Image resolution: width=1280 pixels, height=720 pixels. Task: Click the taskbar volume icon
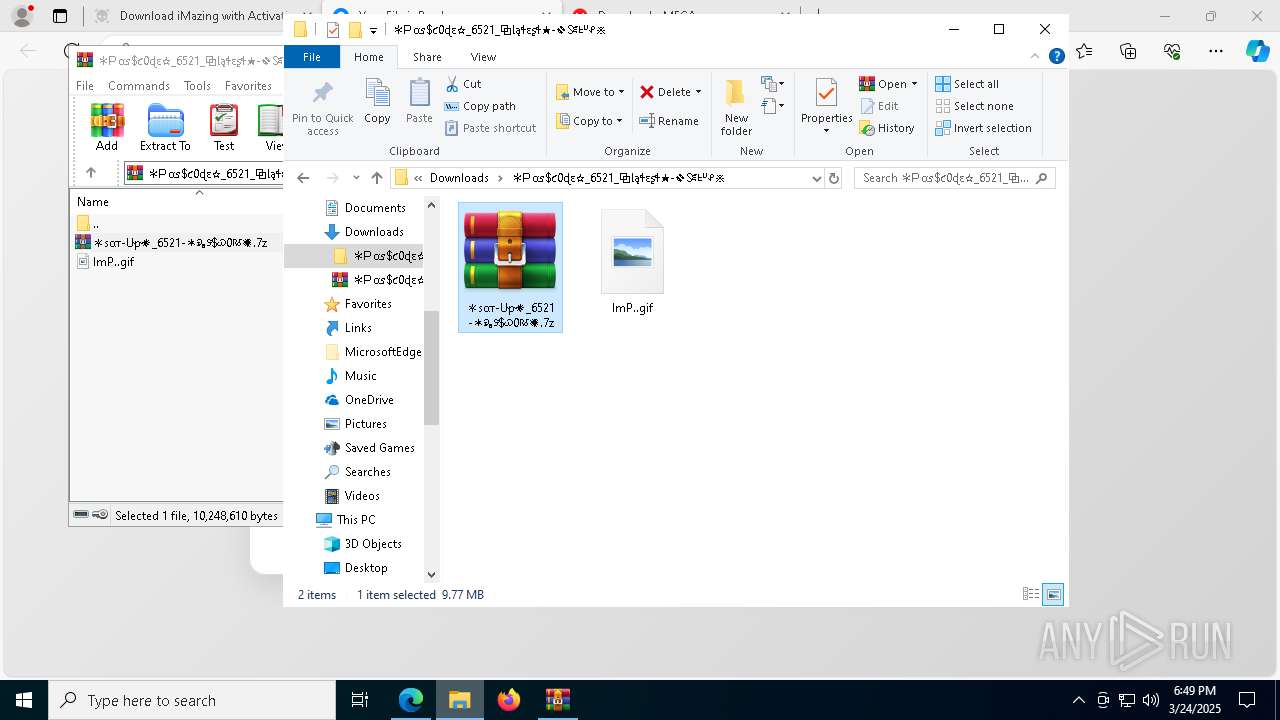point(1151,700)
